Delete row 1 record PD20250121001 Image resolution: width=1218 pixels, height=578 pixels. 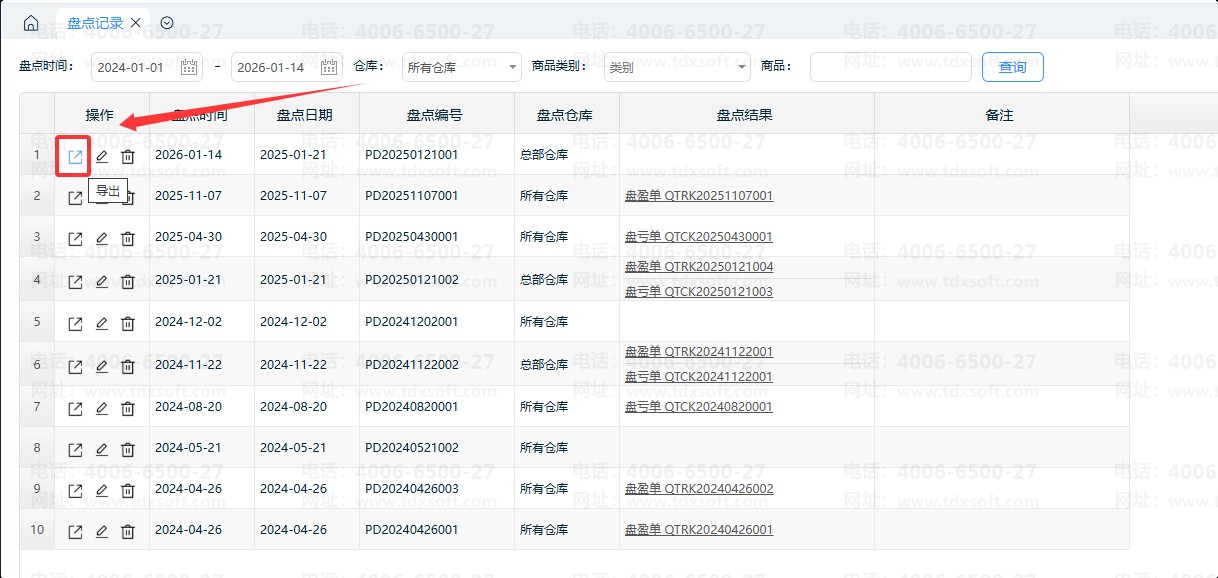coord(128,156)
